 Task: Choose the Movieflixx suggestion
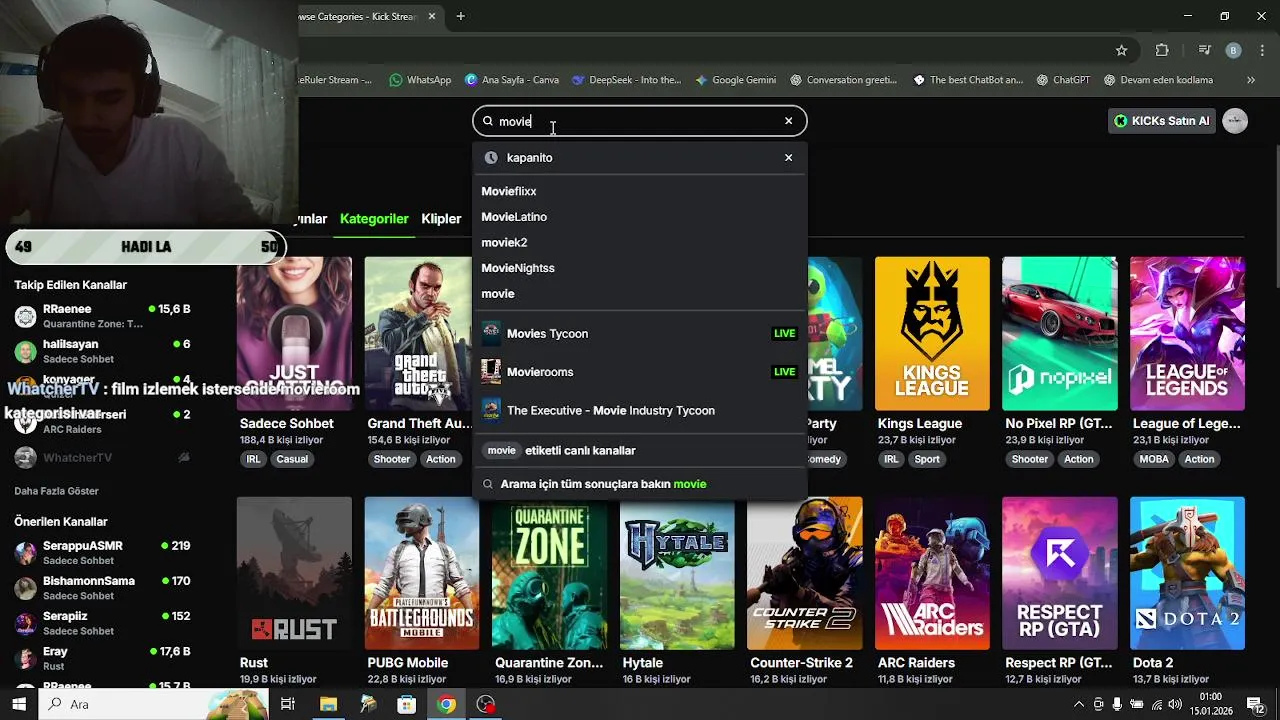pyautogui.click(x=509, y=191)
